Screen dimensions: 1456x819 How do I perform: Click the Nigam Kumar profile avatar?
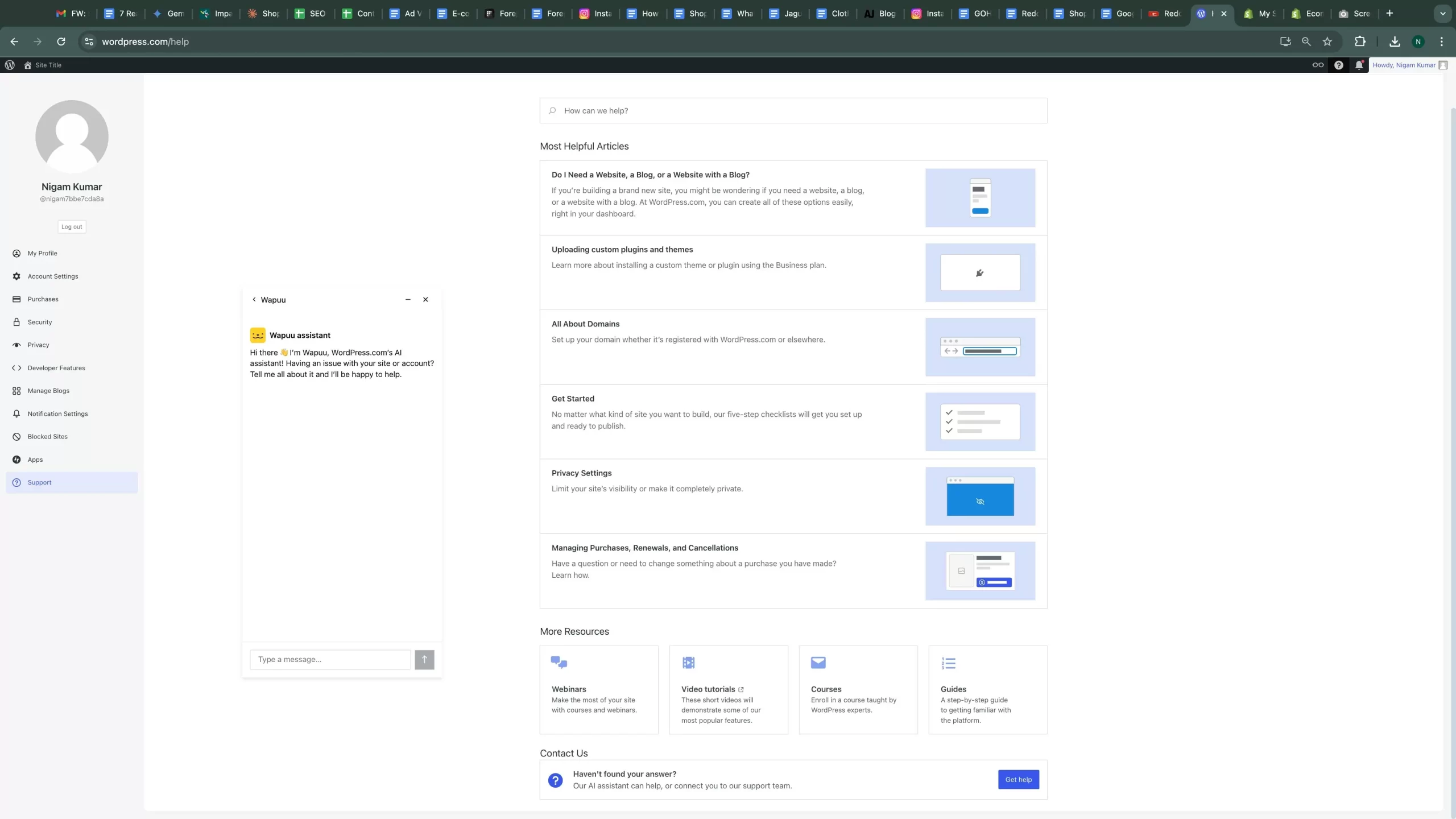pos(72,136)
